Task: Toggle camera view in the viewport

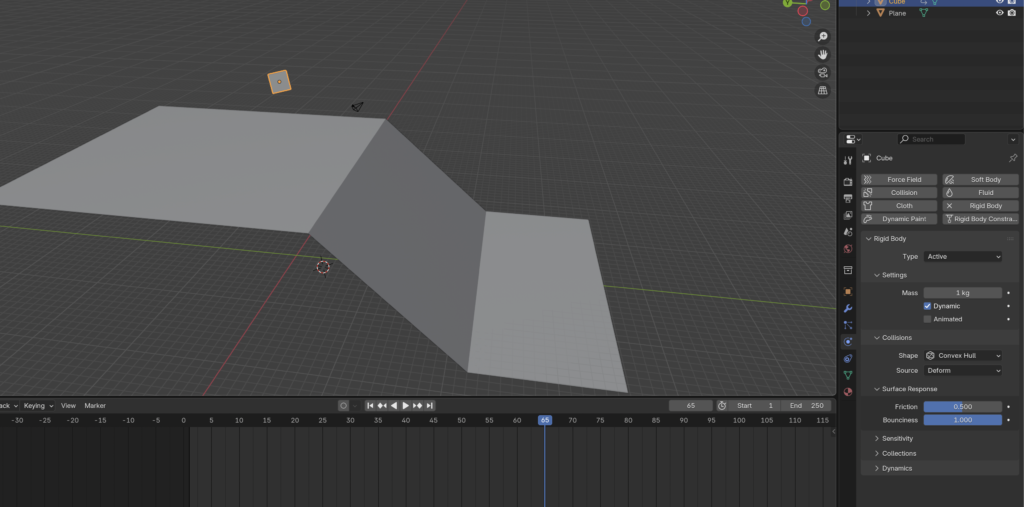Action: point(822,73)
